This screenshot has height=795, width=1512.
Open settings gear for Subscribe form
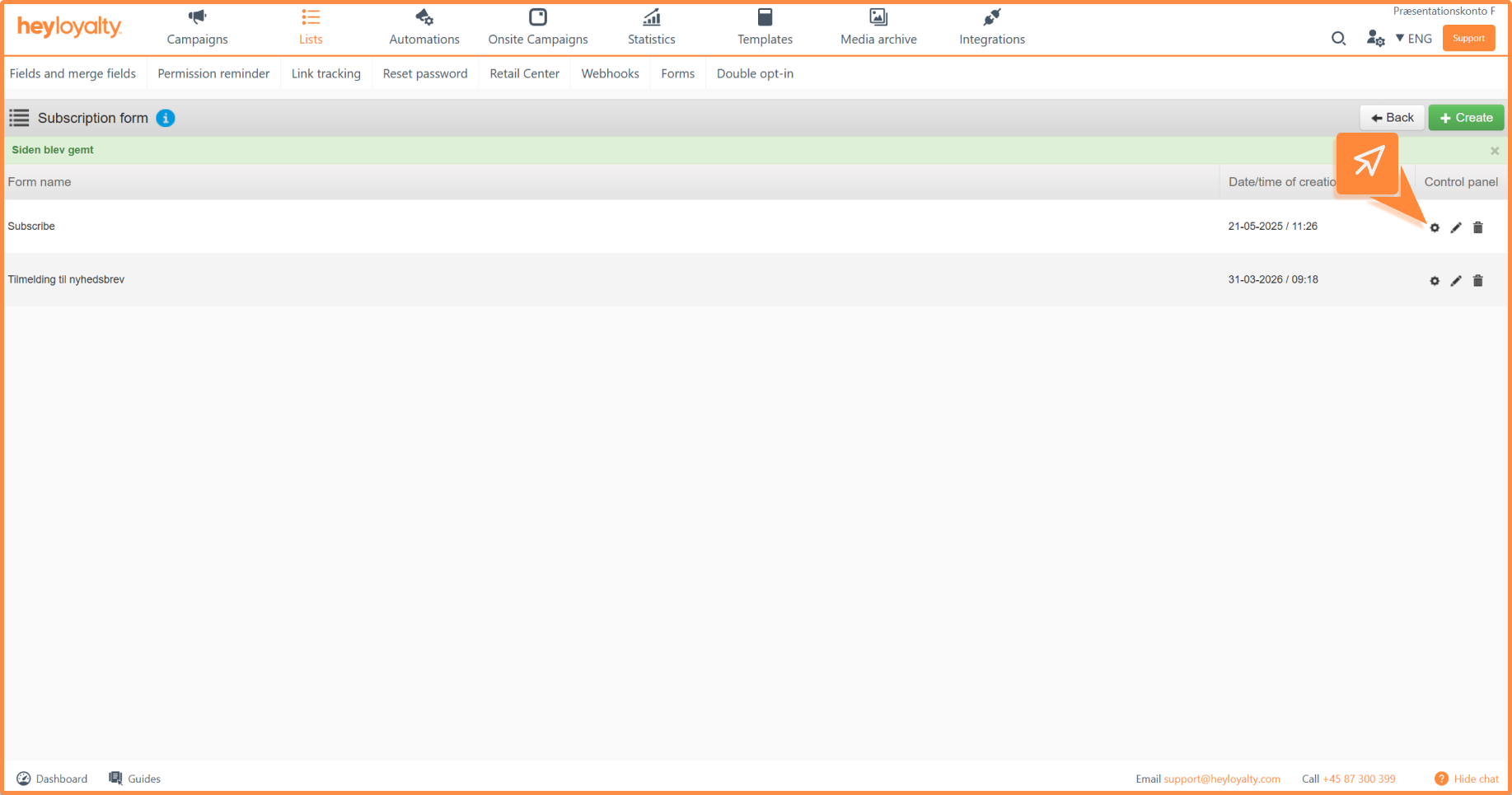1435,227
